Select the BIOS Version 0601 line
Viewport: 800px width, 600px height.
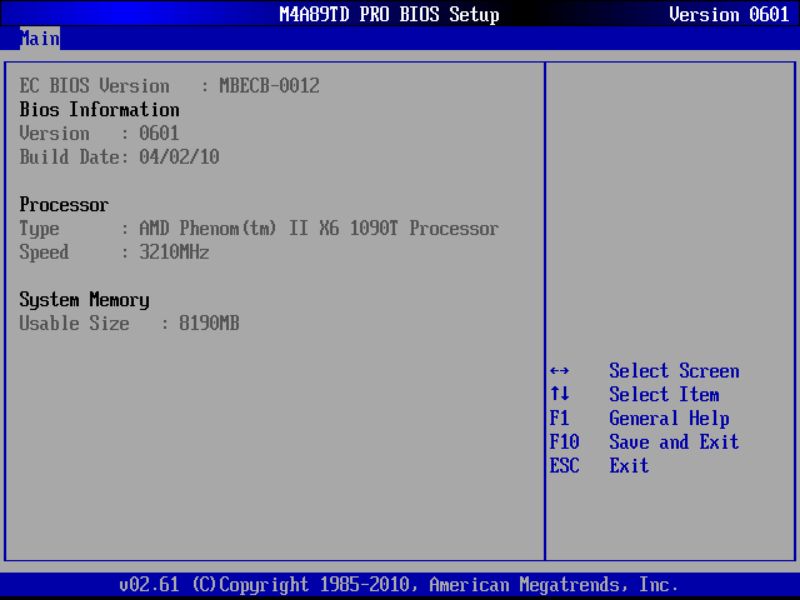coord(99,133)
